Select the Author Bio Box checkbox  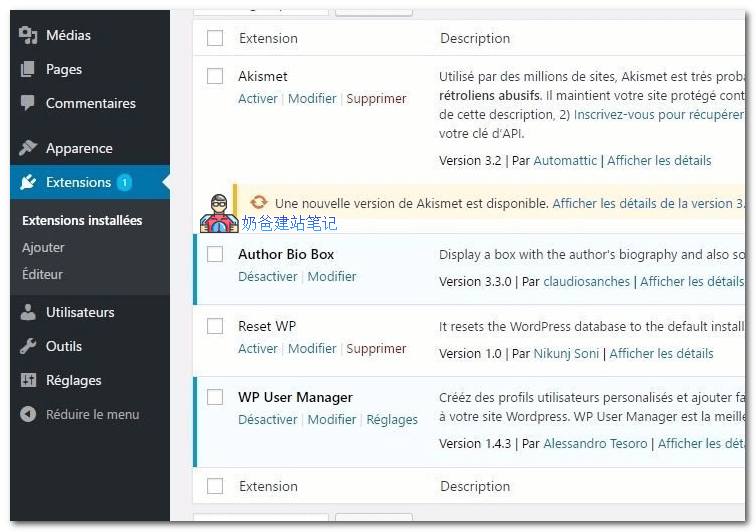215,254
